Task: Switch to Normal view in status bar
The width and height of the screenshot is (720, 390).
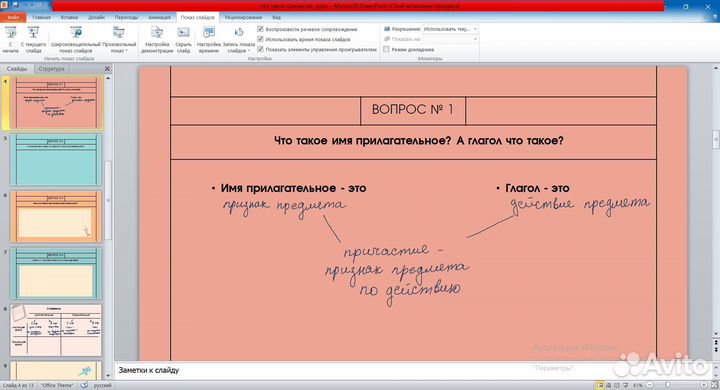Action: pyautogui.click(x=600, y=385)
